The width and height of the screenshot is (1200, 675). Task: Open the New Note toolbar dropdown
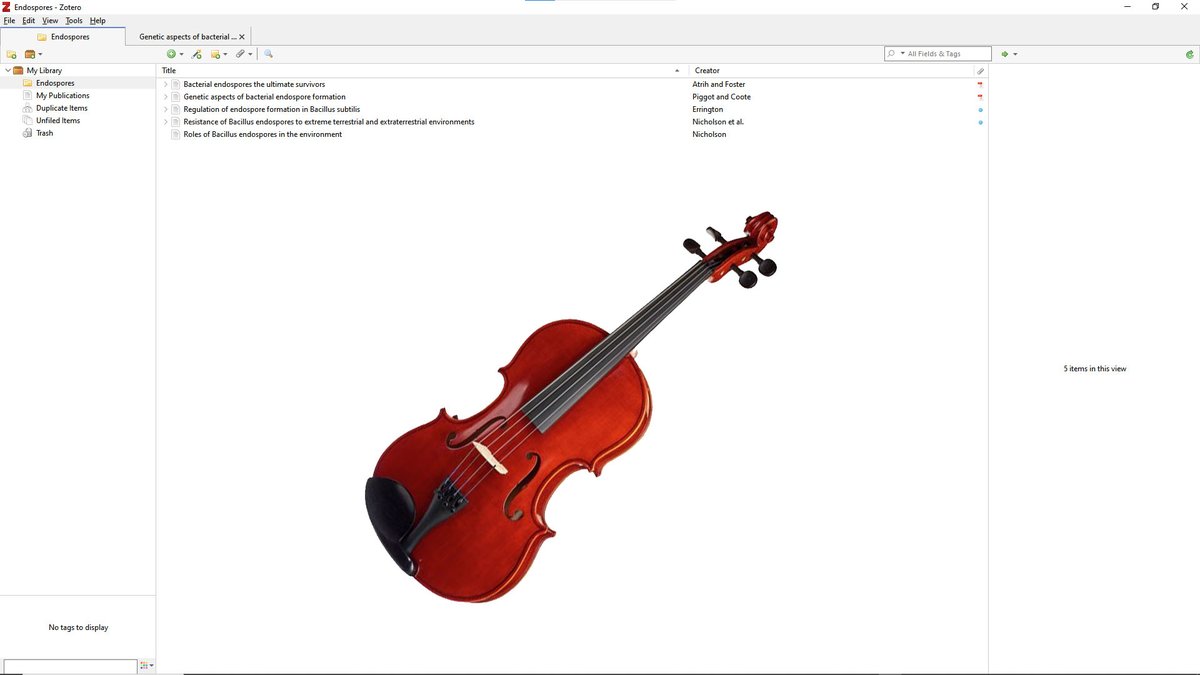pyautogui.click(x=219, y=54)
